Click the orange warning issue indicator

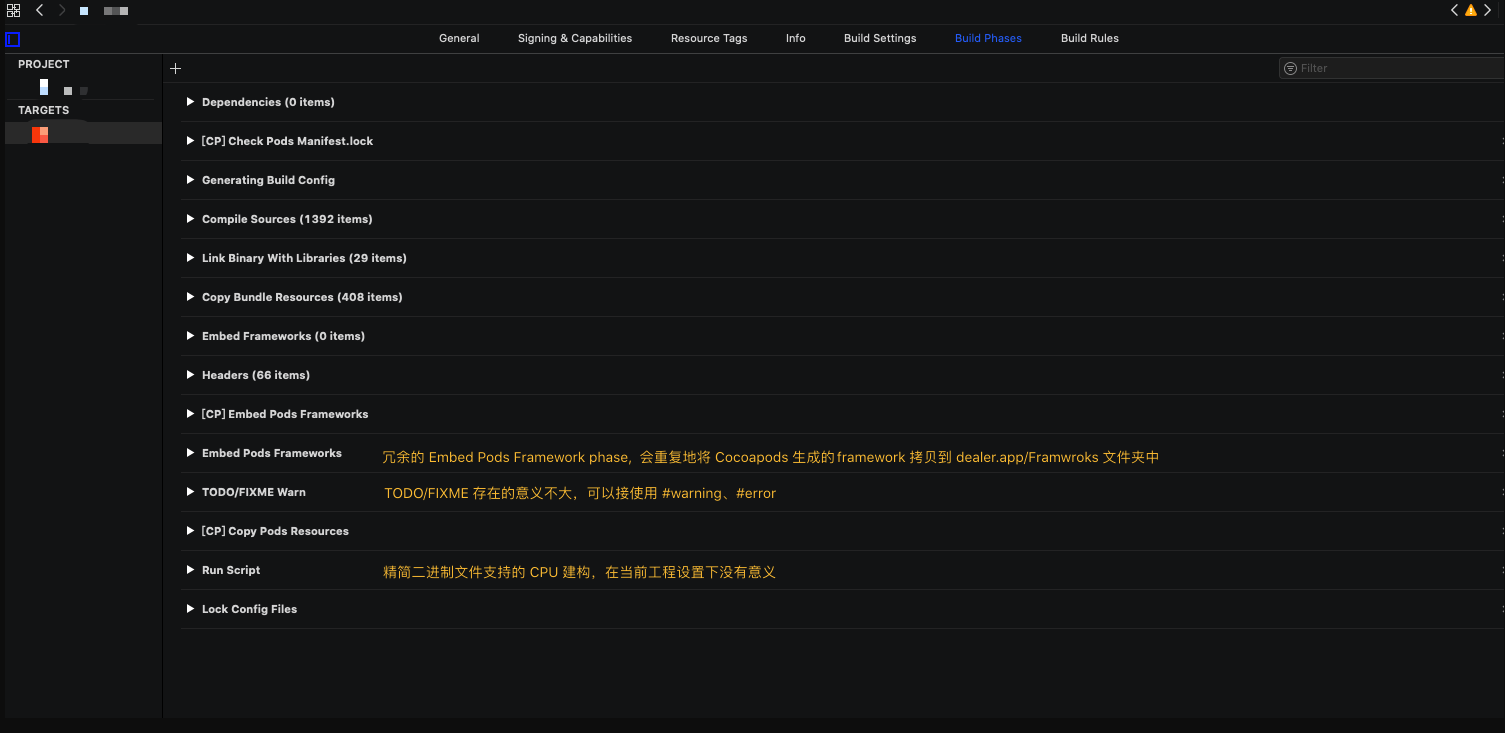click(x=1470, y=10)
